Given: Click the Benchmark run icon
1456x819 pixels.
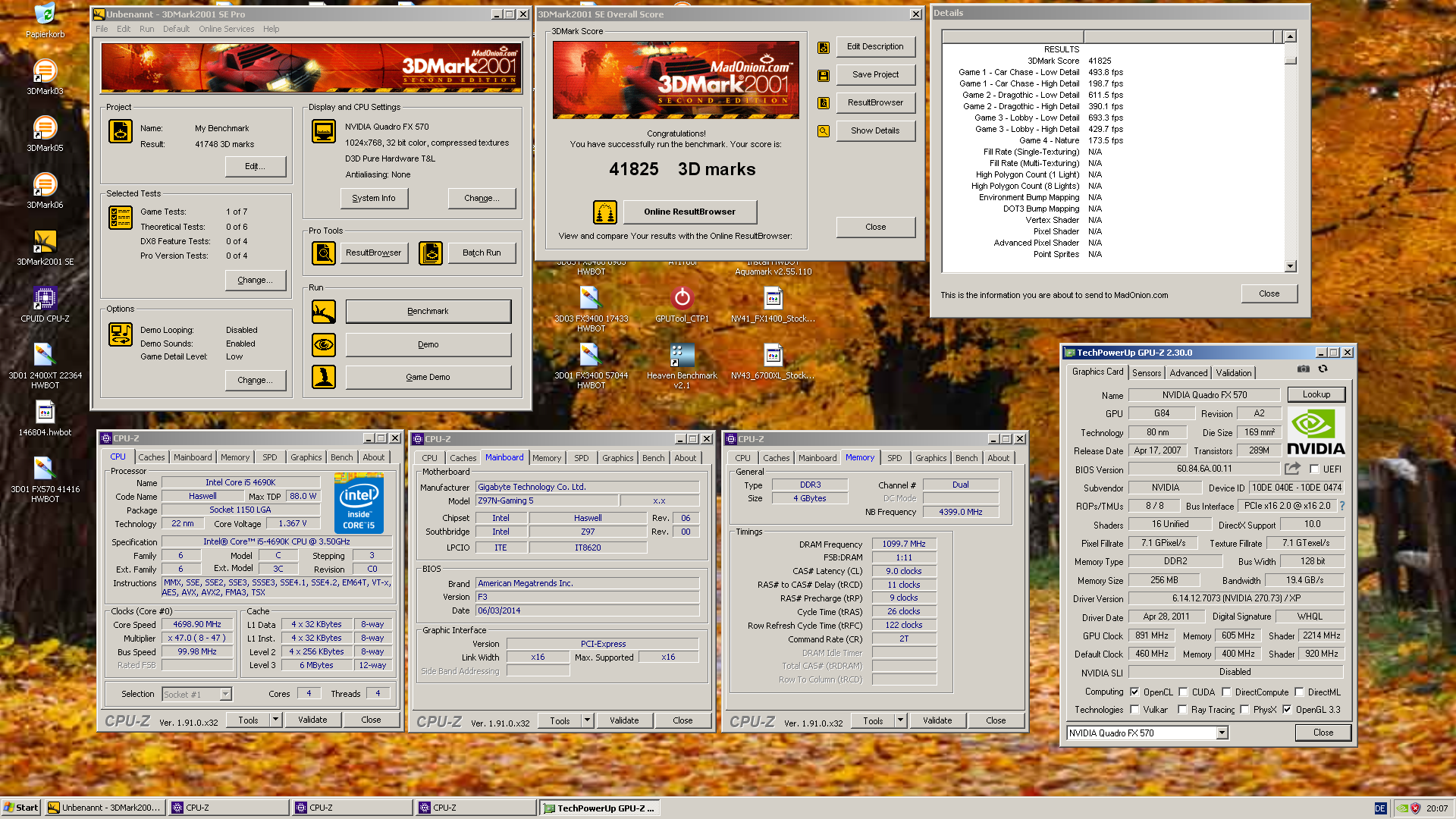Looking at the screenshot, I should [324, 312].
